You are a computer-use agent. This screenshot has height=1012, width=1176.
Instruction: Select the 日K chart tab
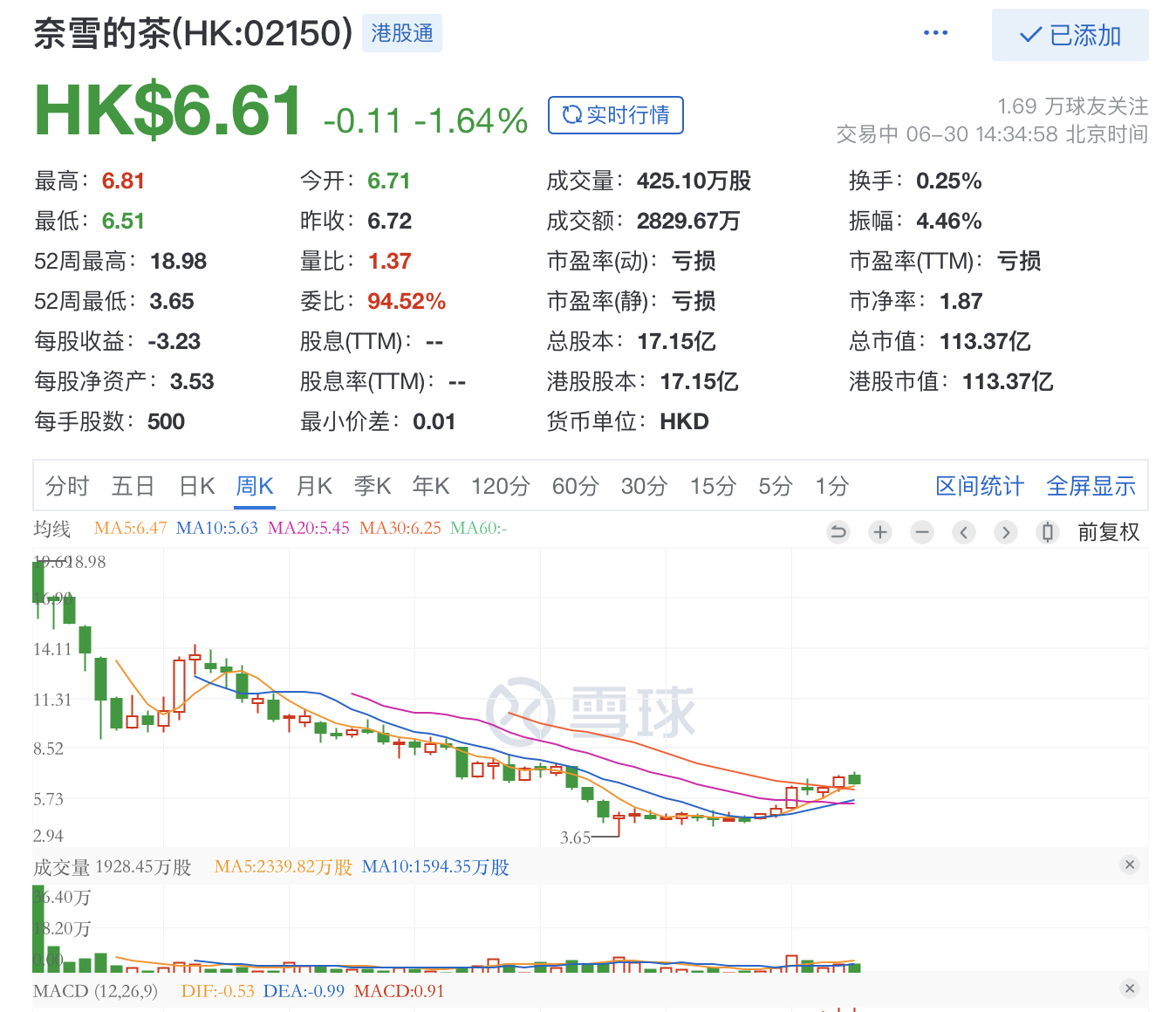point(197,486)
